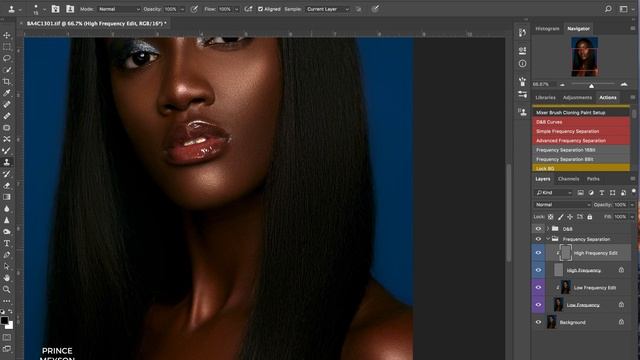This screenshot has height=360, width=640.
Task: Select the Hand tool
Action: (x=7, y=278)
